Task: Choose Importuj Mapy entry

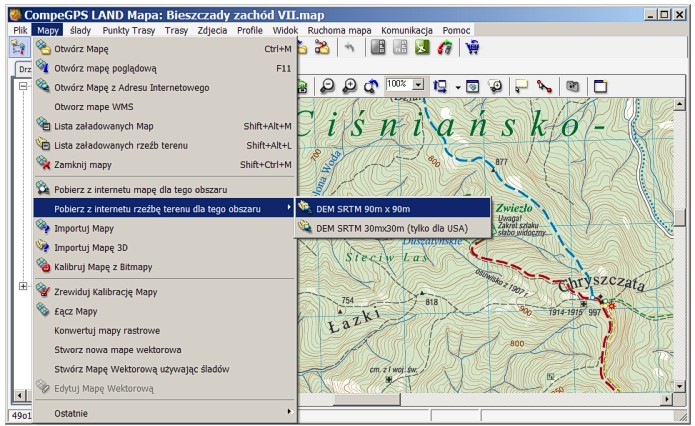Action: pyautogui.click(x=164, y=228)
